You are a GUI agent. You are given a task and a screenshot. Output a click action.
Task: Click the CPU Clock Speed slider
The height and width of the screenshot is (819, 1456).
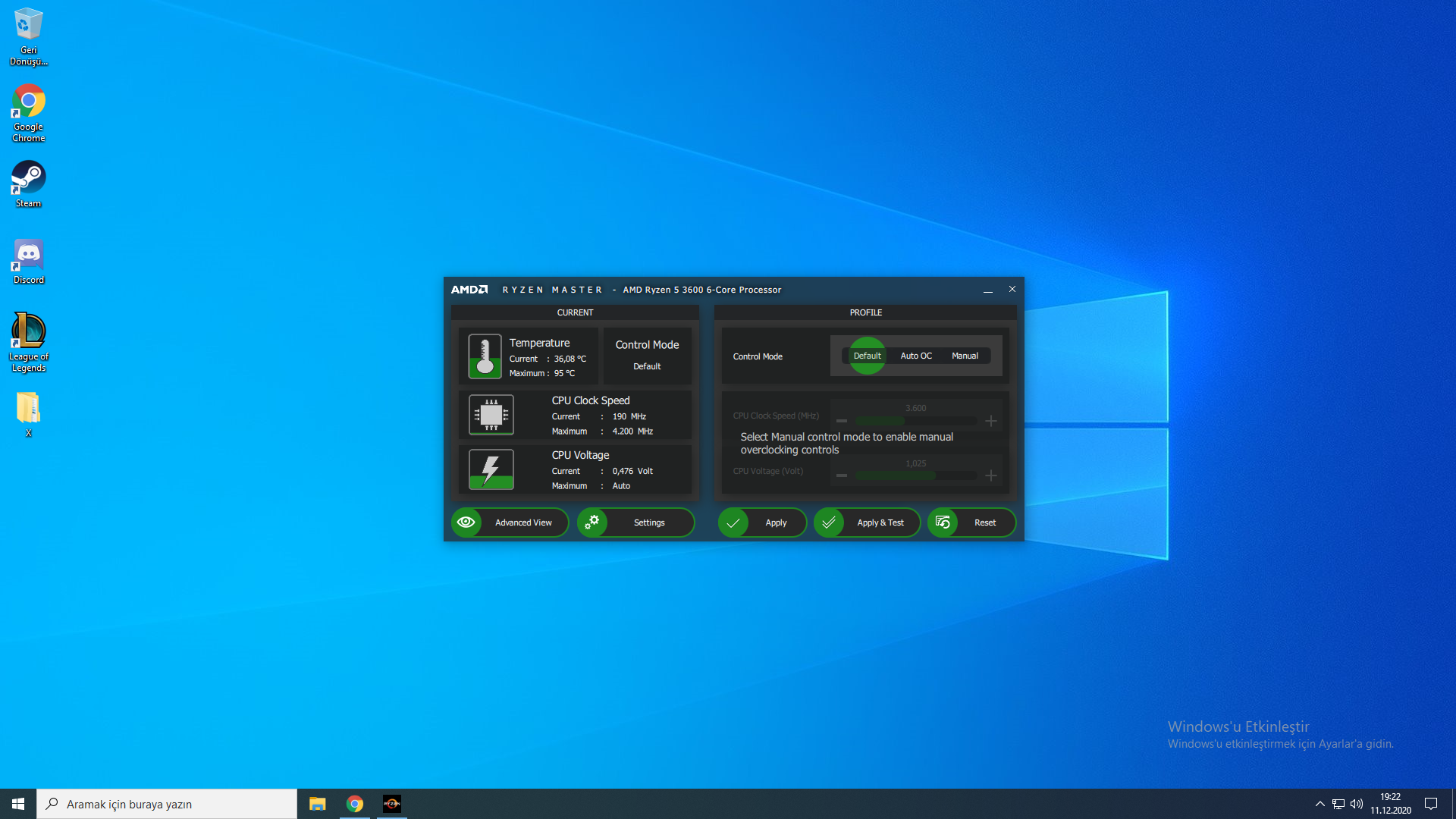[x=915, y=421]
